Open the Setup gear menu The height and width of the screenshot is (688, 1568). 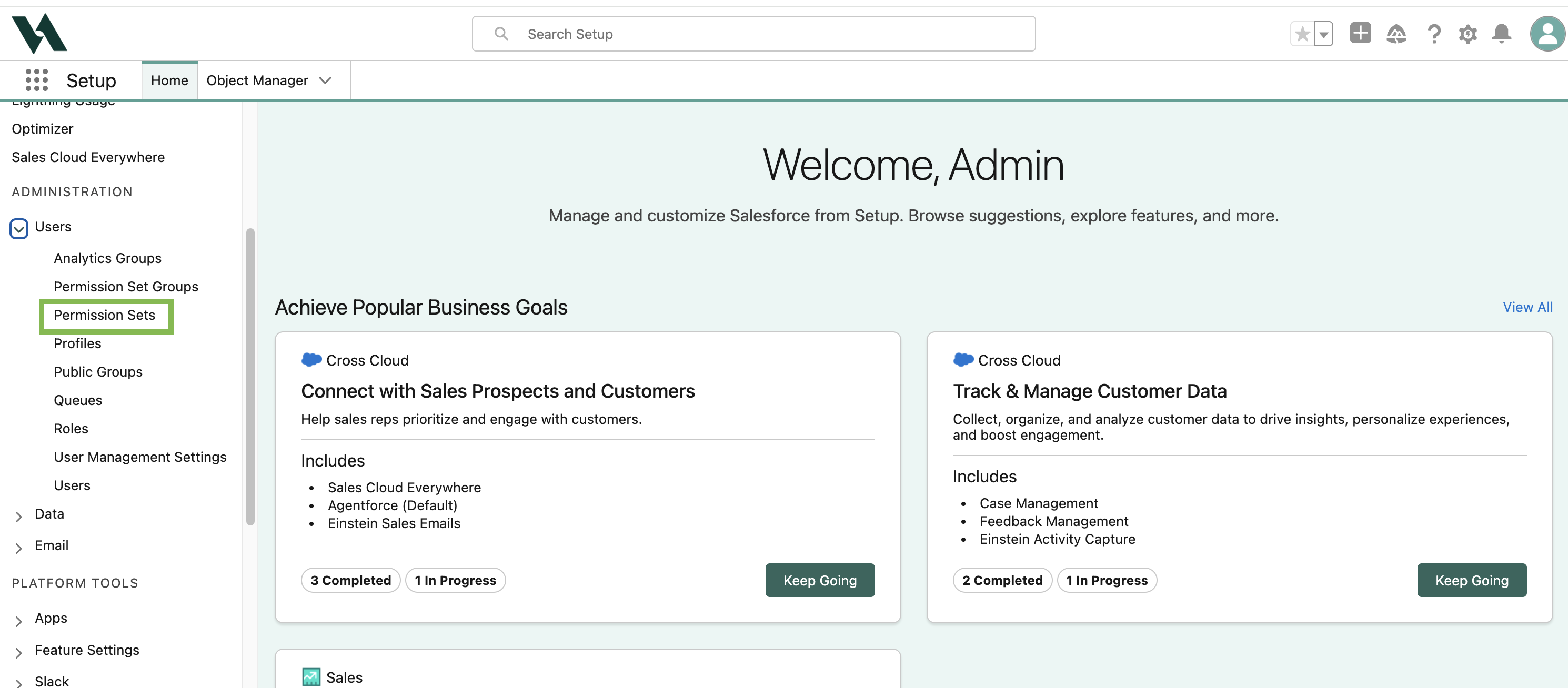pos(1468,34)
